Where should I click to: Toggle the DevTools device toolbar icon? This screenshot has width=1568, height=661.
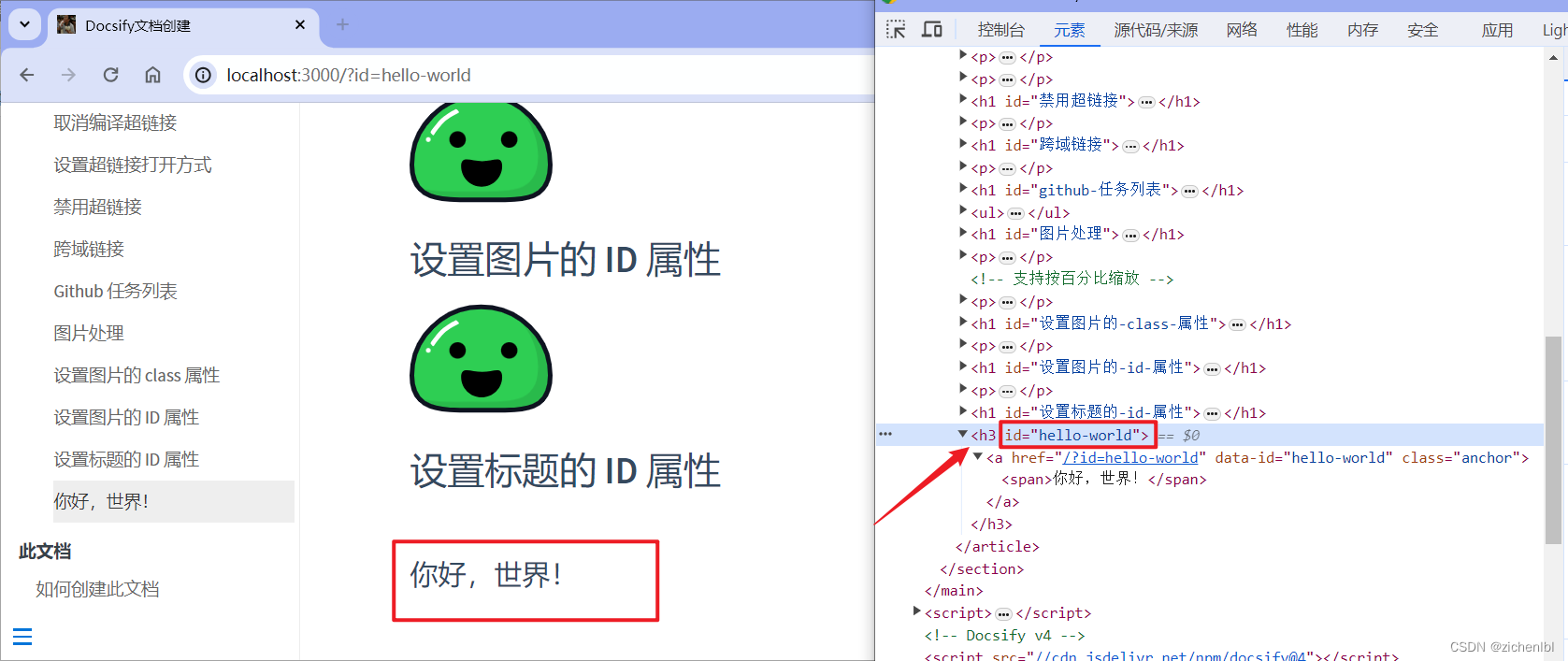click(932, 30)
